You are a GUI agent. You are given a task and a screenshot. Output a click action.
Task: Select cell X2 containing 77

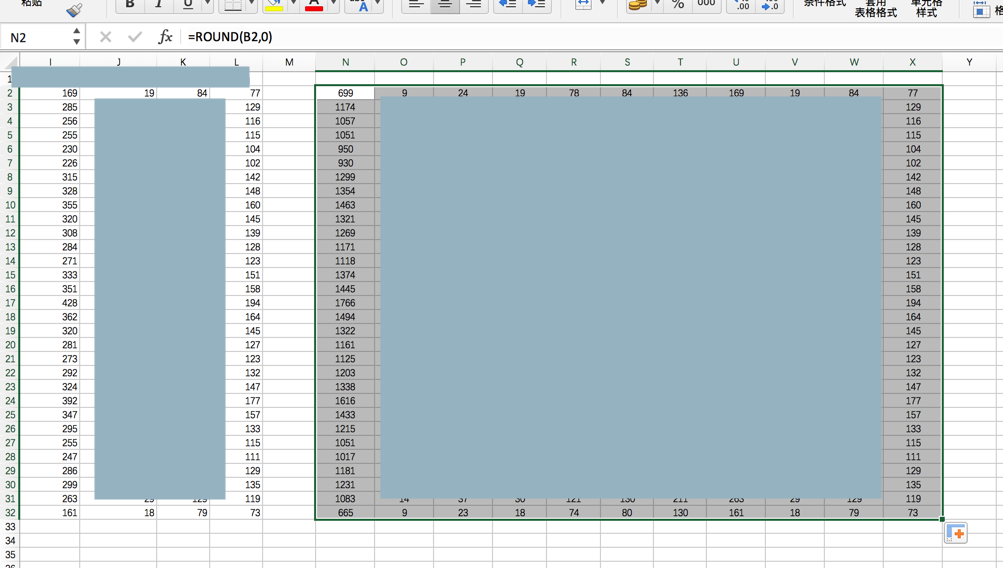913,93
